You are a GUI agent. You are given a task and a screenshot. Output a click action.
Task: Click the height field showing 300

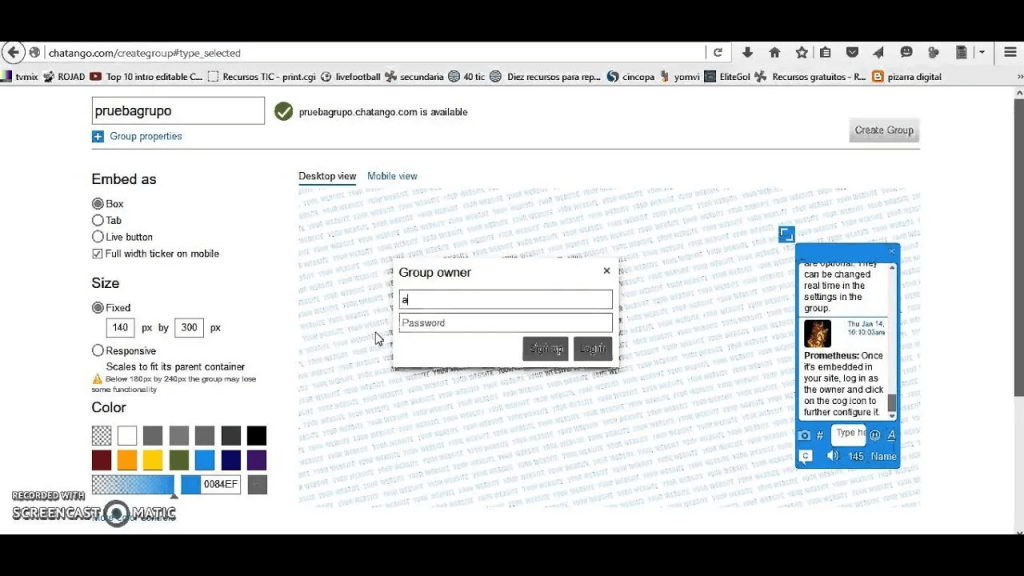coord(189,328)
